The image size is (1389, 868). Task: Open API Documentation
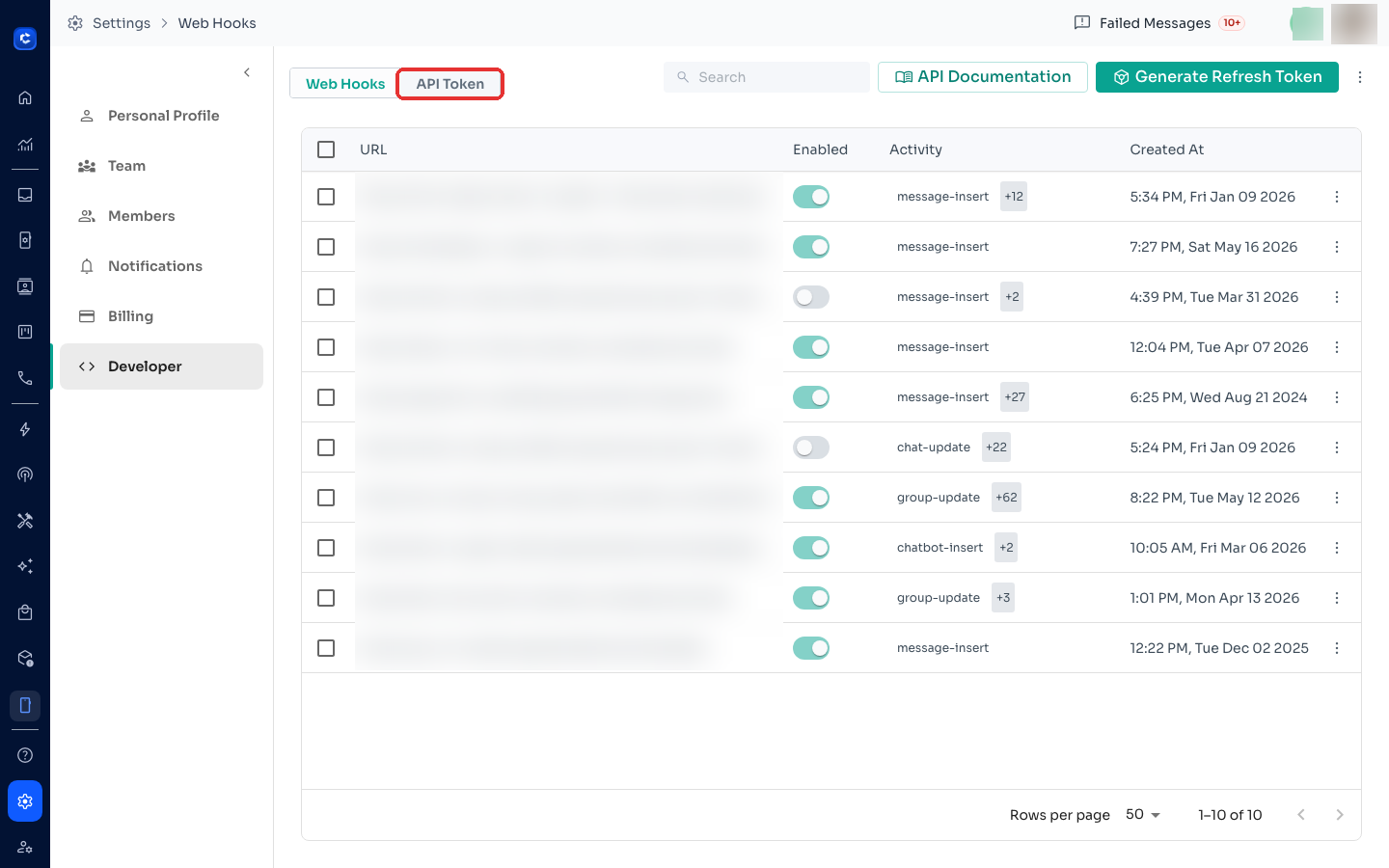point(983,77)
